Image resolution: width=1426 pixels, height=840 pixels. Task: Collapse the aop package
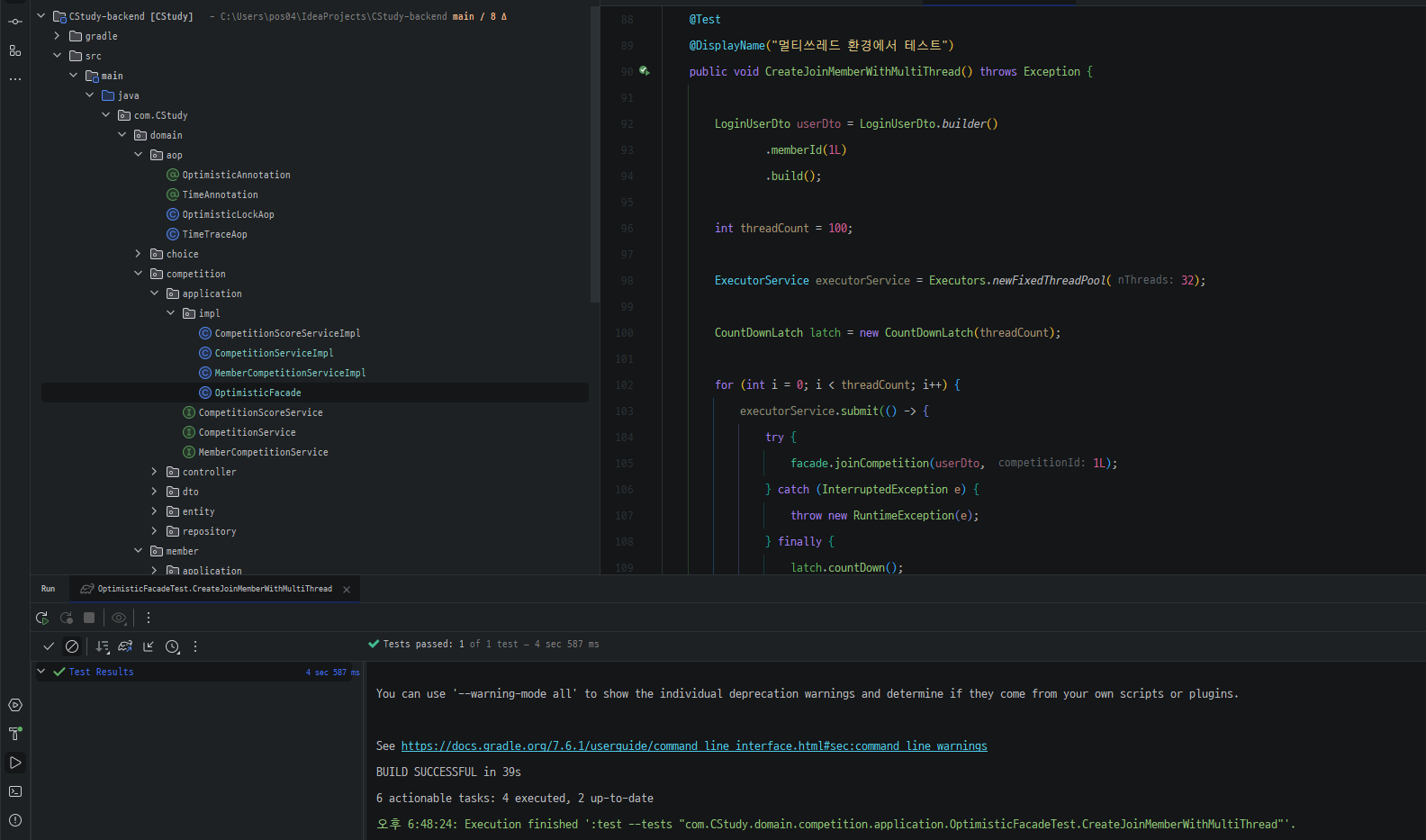coord(138,155)
